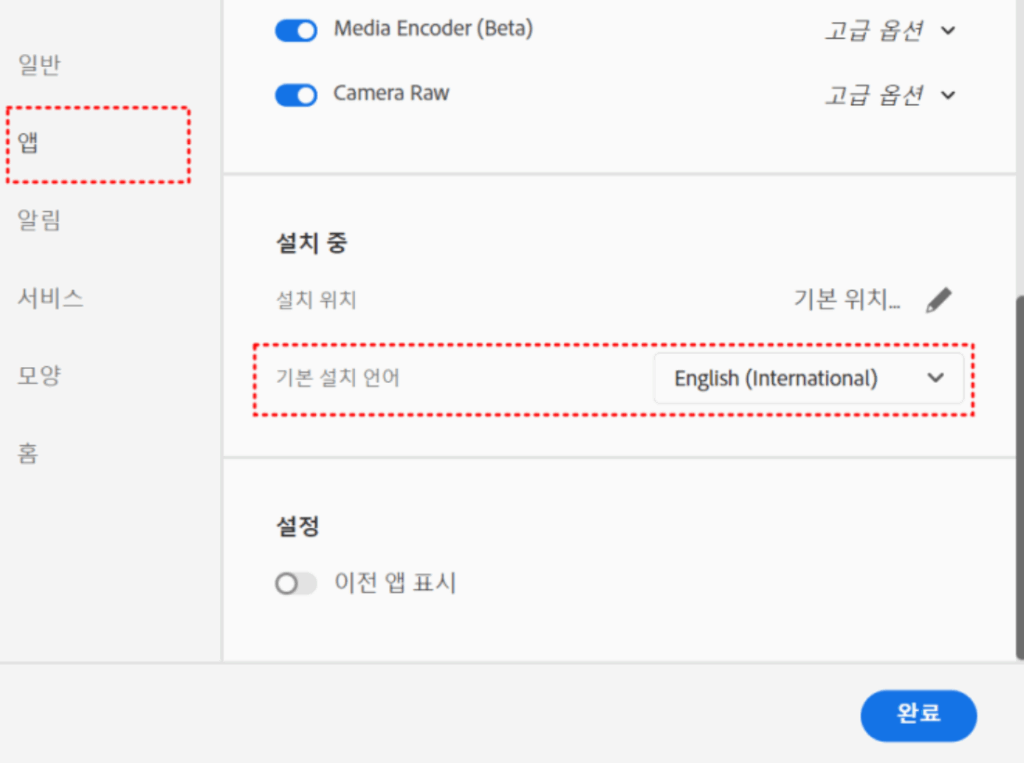
Task: Click the 기본 위치... install location text
Action: click(x=847, y=300)
